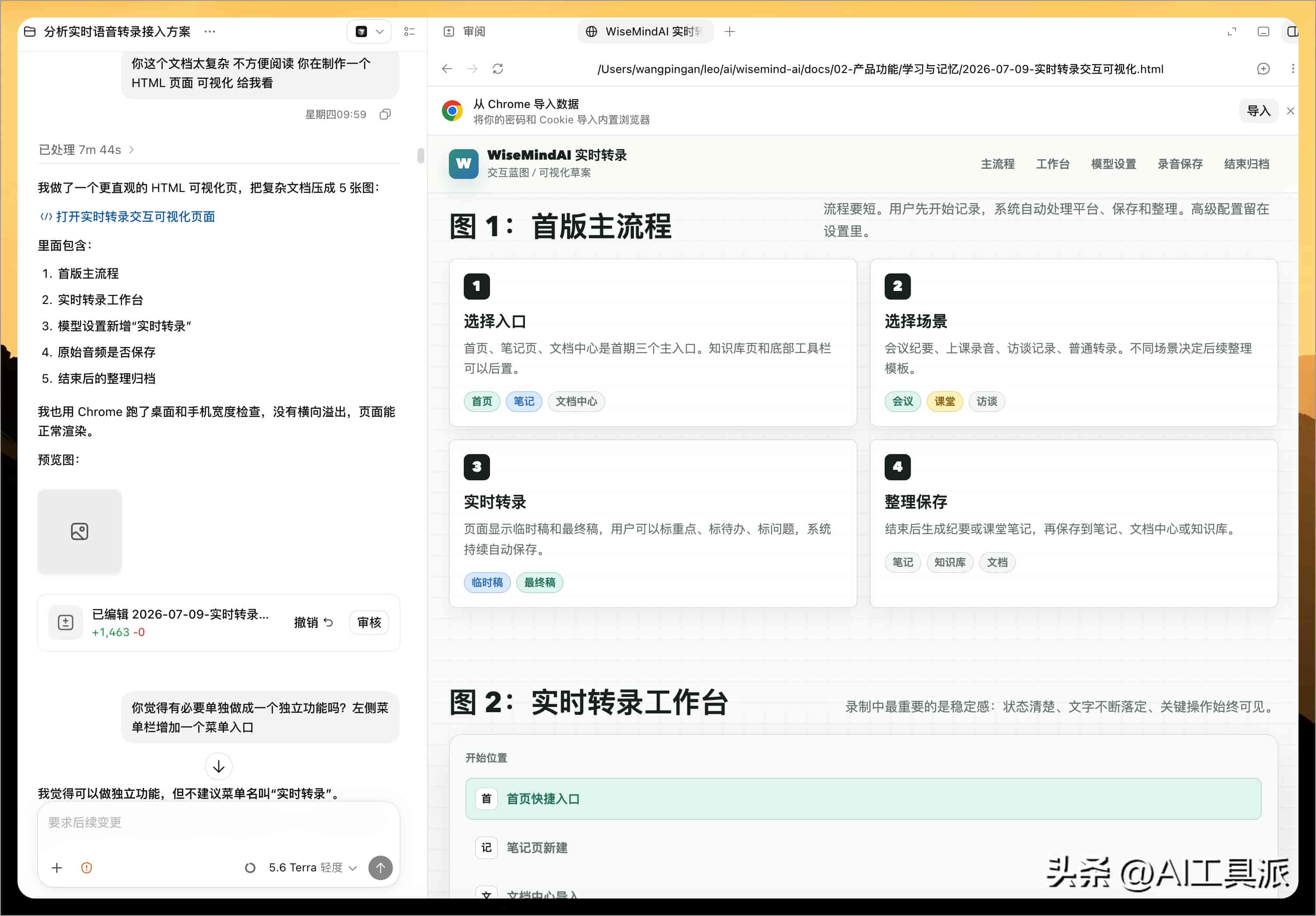Click the list item 首版主流程 in chat
The height and width of the screenshot is (916, 1316).
point(88,273)
